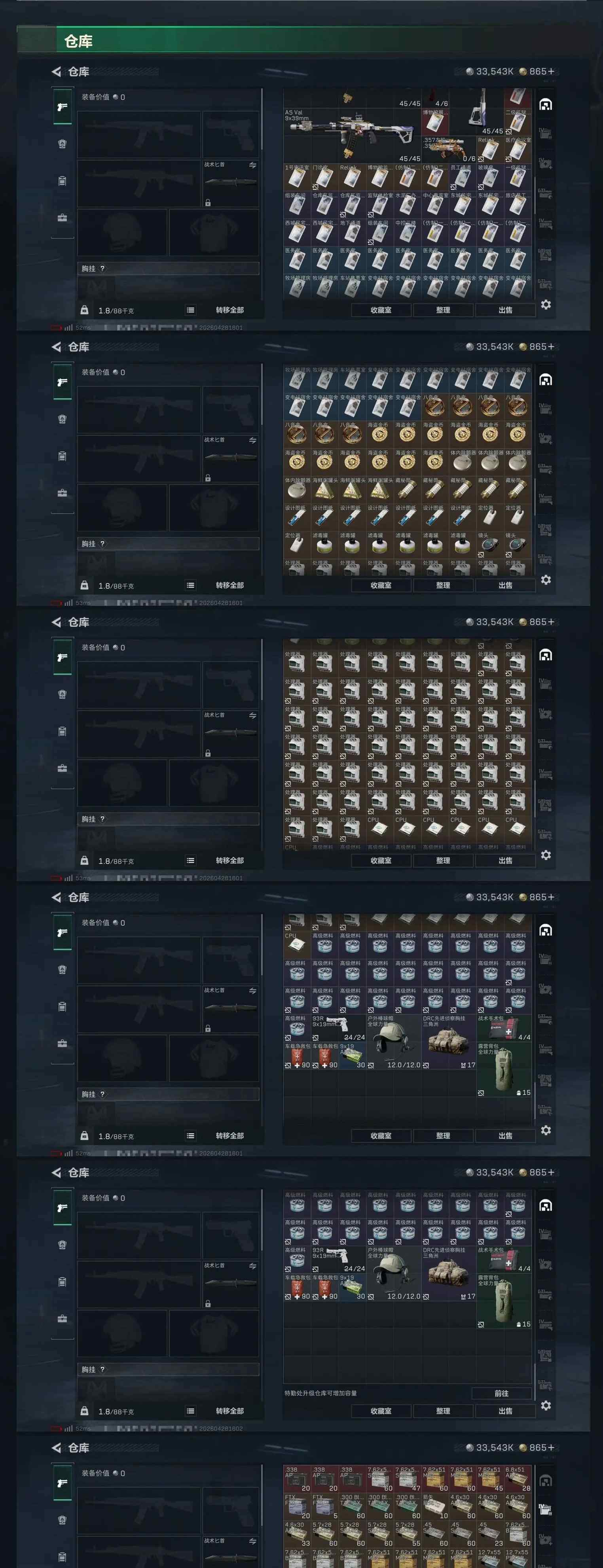This screenshot has height=1568, width=603.
Task: Click the item grid scrollbar beside AS Val
Action: click(535, 195)
